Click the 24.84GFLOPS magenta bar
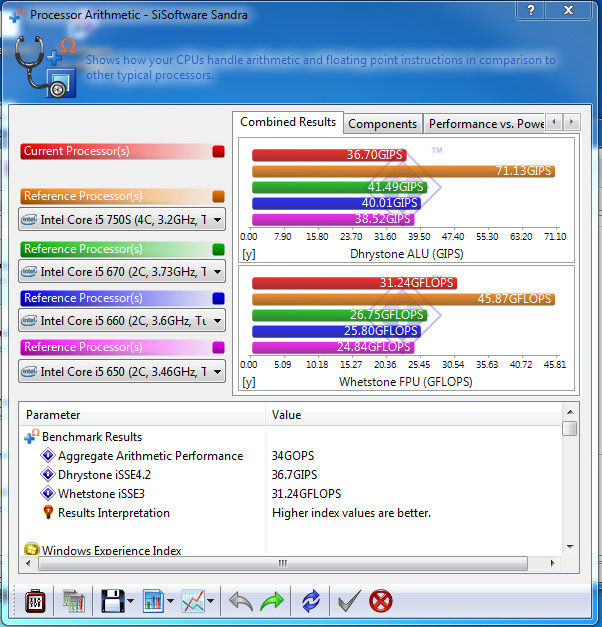 click(x=333, y=347)
